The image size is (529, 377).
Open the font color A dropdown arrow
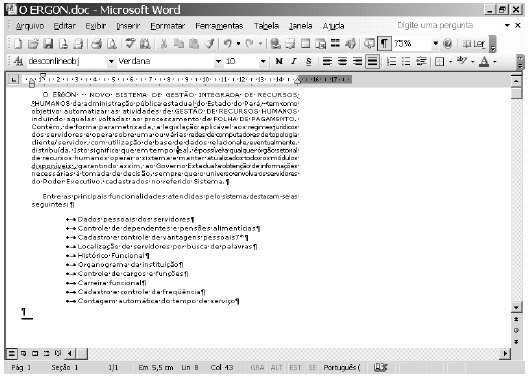click(495, 61)
